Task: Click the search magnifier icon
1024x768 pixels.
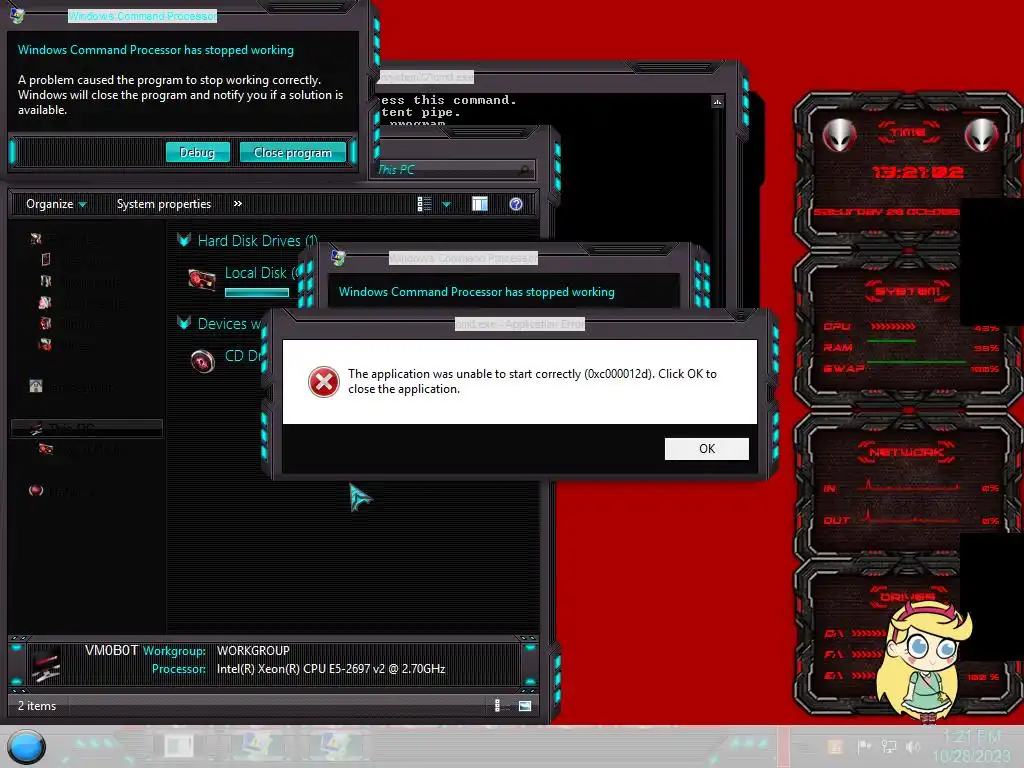Action: click(524, 170)
